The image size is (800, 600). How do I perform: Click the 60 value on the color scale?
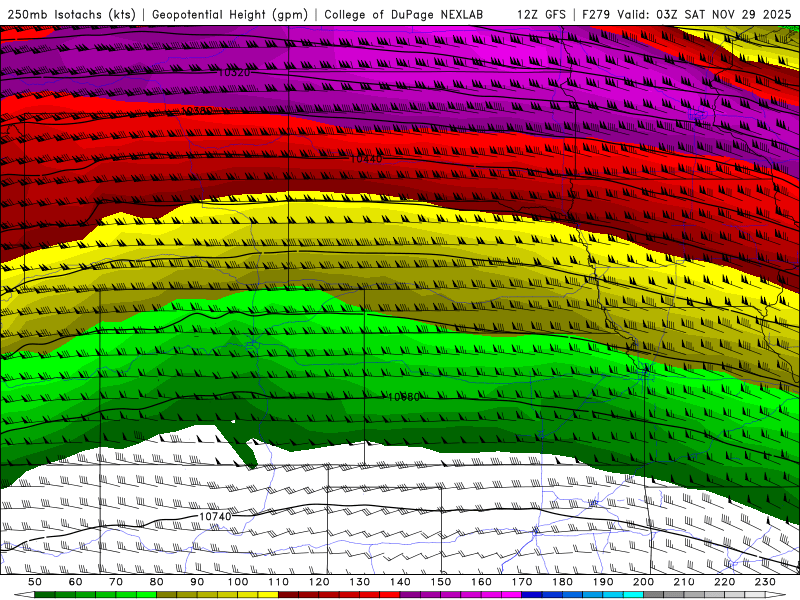click(76, 582)
